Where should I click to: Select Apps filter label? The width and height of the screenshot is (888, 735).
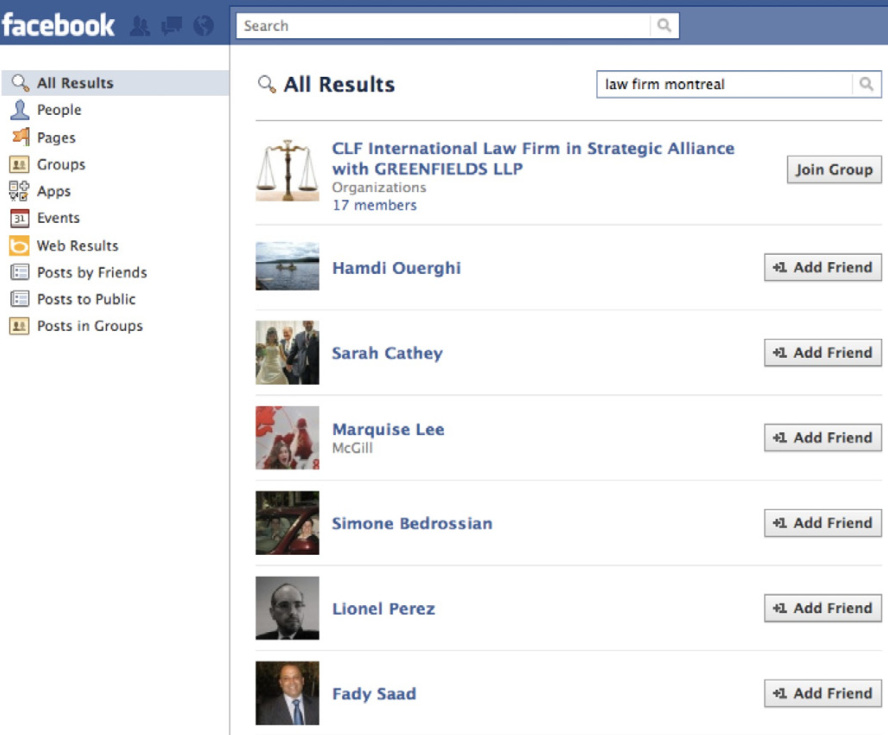pos(54,191)
